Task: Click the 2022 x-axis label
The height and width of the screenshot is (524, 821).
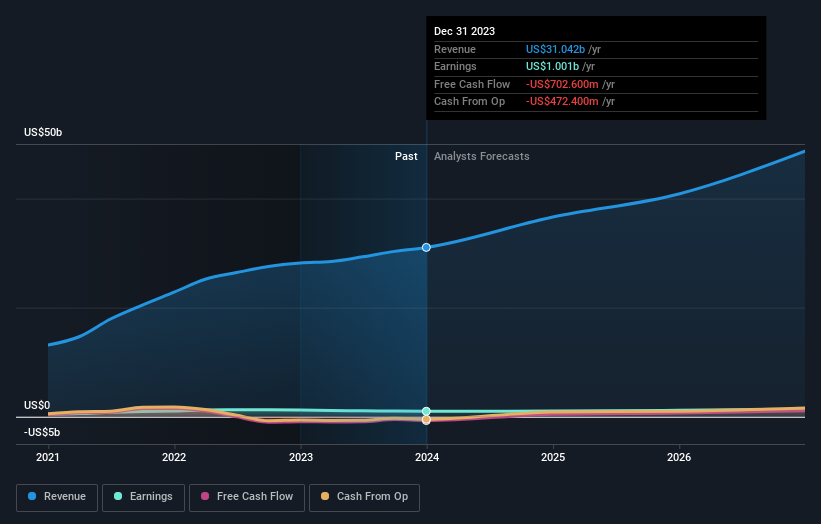Action: tap(174, 457)
